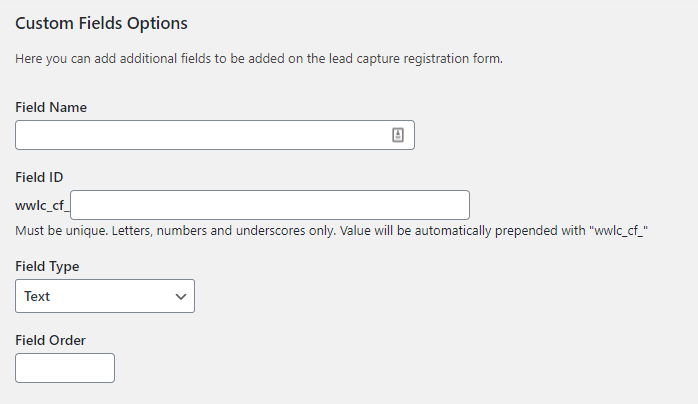Click "registration form" in the description text
The height and width of the screenshot is (404, 698).
(447, 59)
